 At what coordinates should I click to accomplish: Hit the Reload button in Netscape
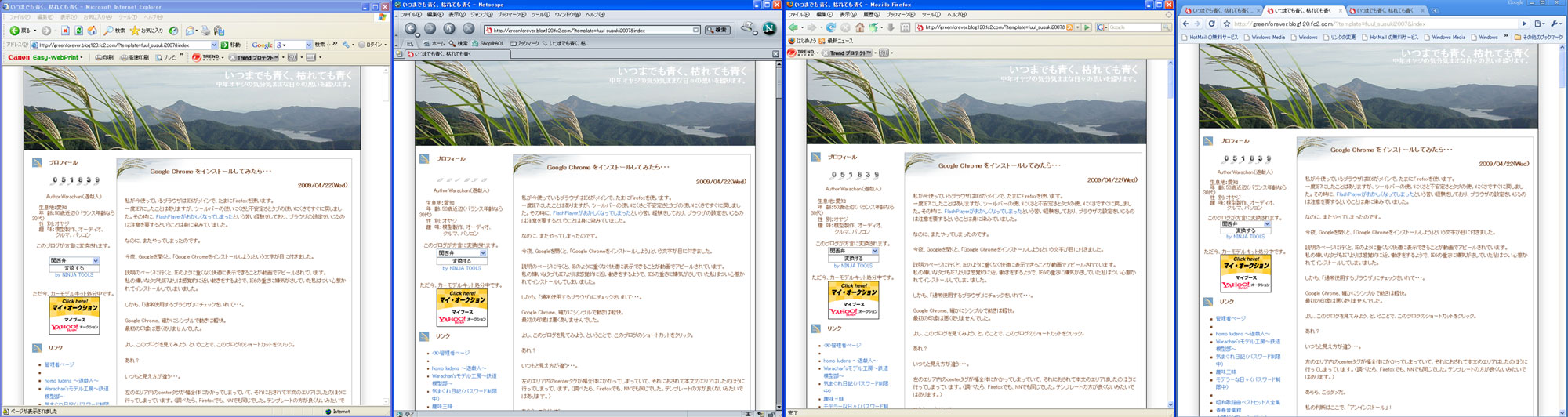[449, 29]
